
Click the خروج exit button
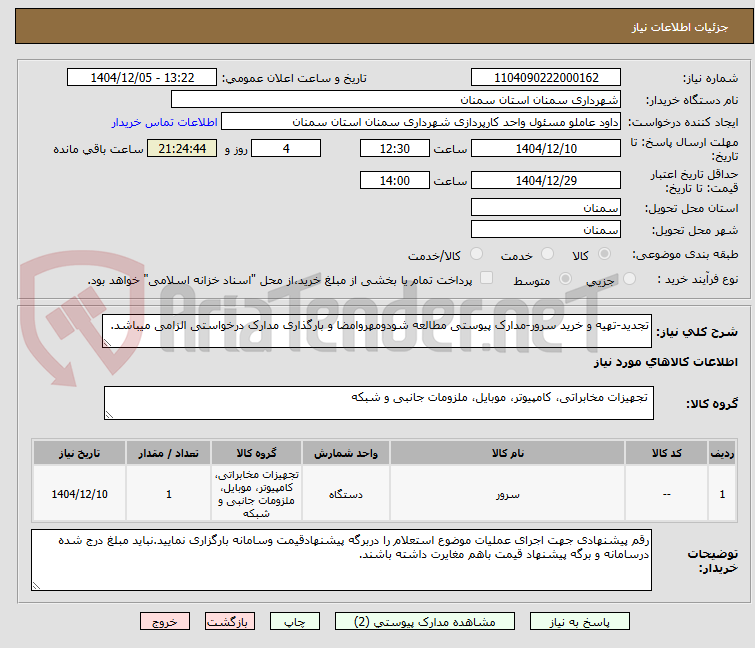[165, 622]
